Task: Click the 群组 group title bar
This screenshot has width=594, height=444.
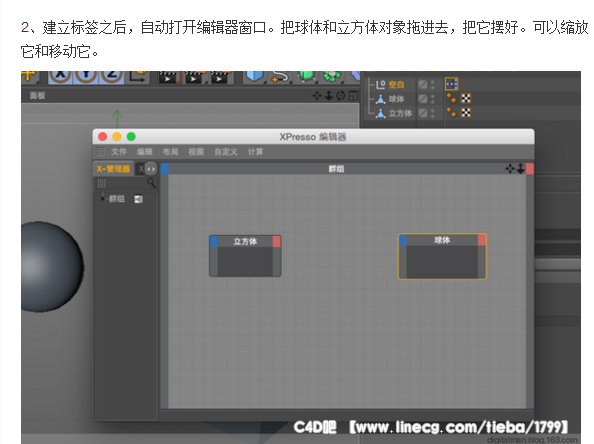Action: 336,169
